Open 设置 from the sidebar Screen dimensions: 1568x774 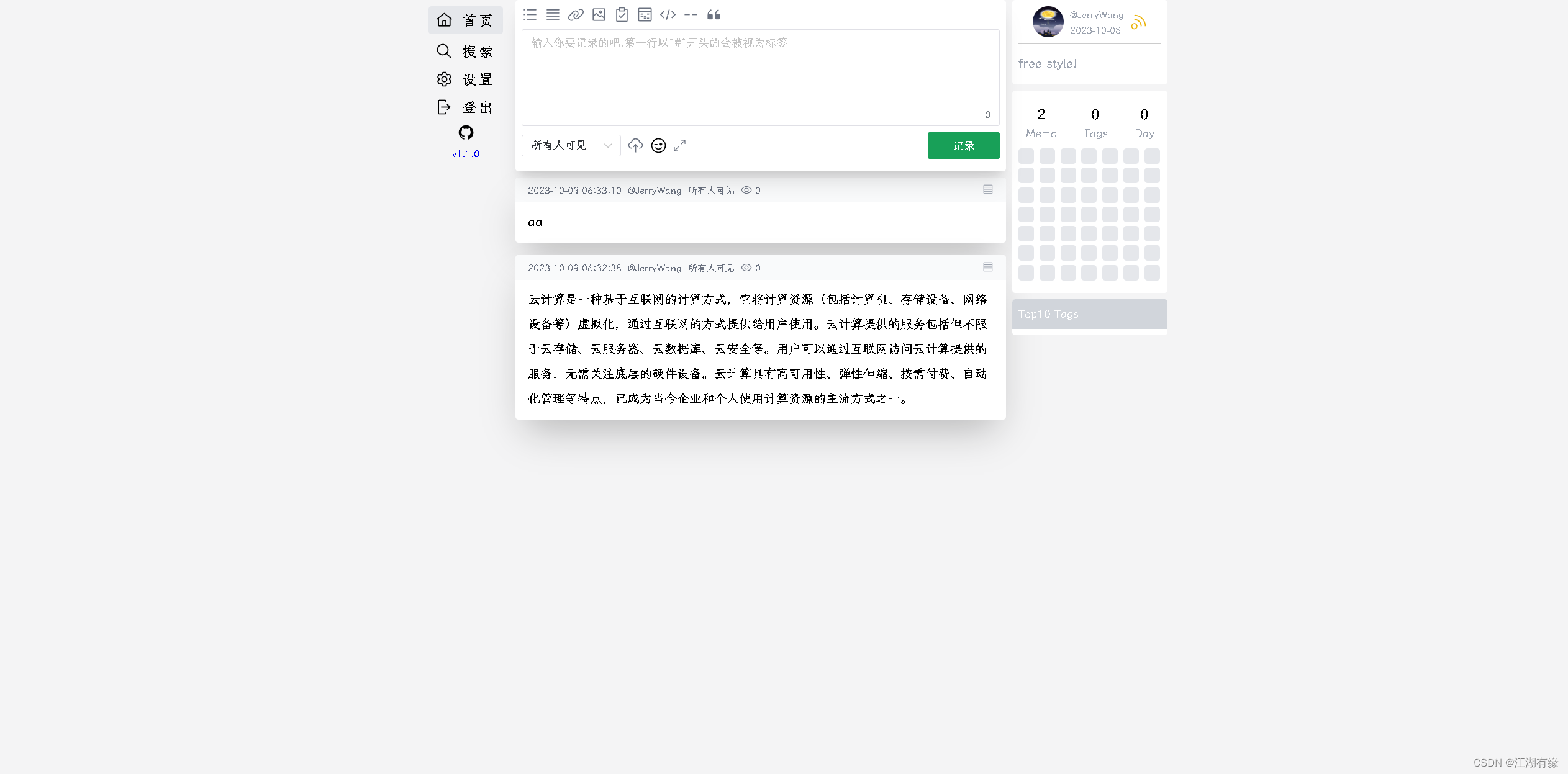pyautogui.click(x=466, y=79)
